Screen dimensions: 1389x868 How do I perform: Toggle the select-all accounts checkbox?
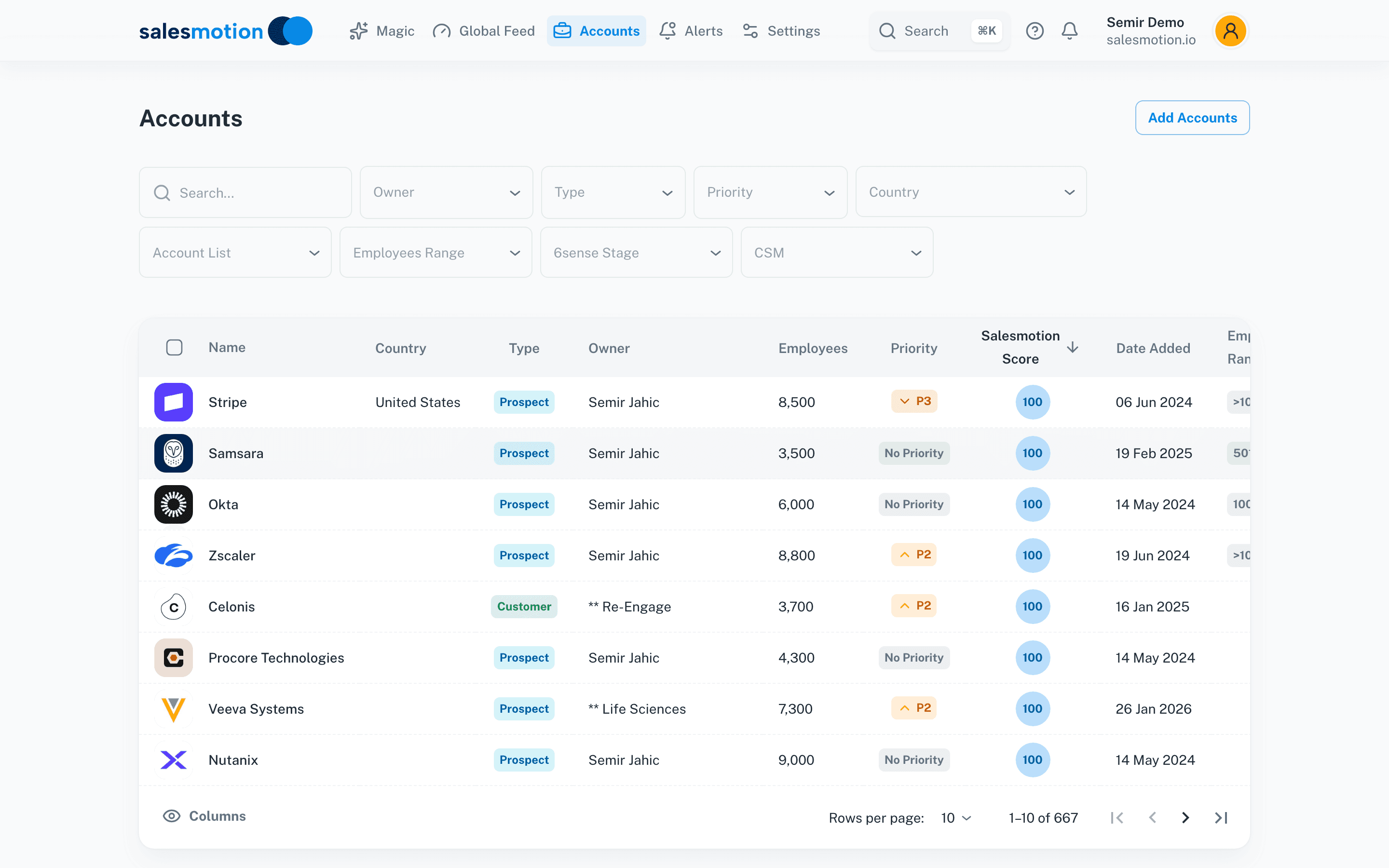tap(174, 347)
